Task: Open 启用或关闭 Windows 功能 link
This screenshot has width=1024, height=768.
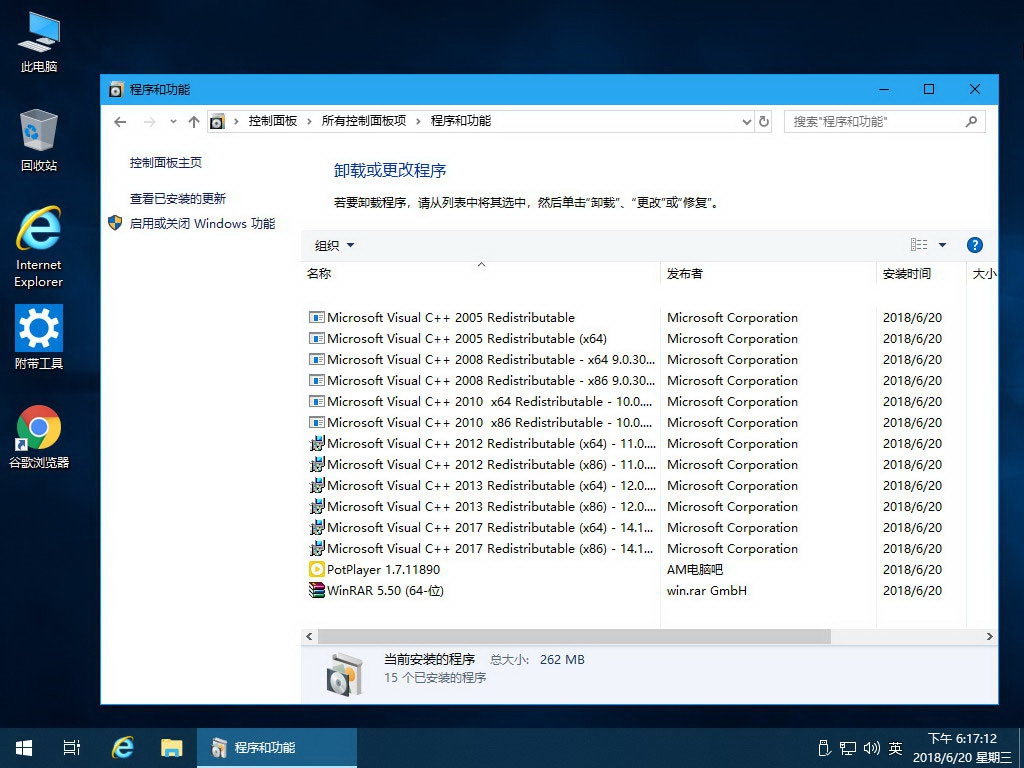Action: coord(202,223)
